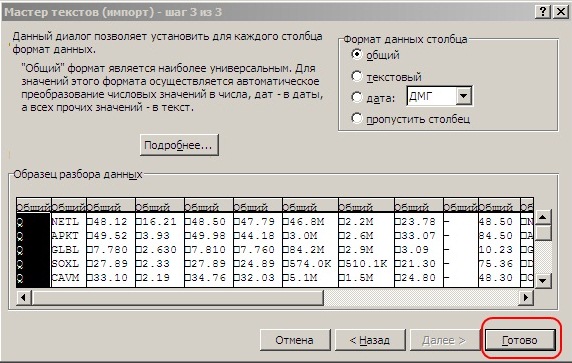Open the ДМГ date format dropdown
This screenshot has width=572, height=363.
463,96
